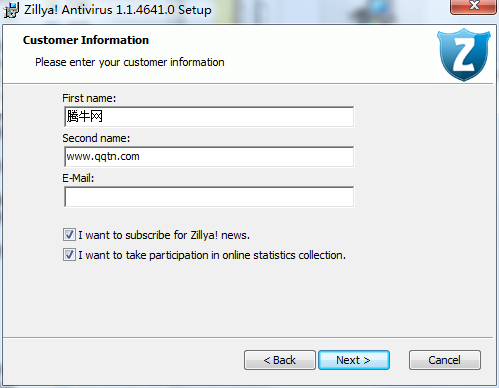This screenshot has height=388, width=499.
Task: Focus the First name input field
Action: point(209,117)
